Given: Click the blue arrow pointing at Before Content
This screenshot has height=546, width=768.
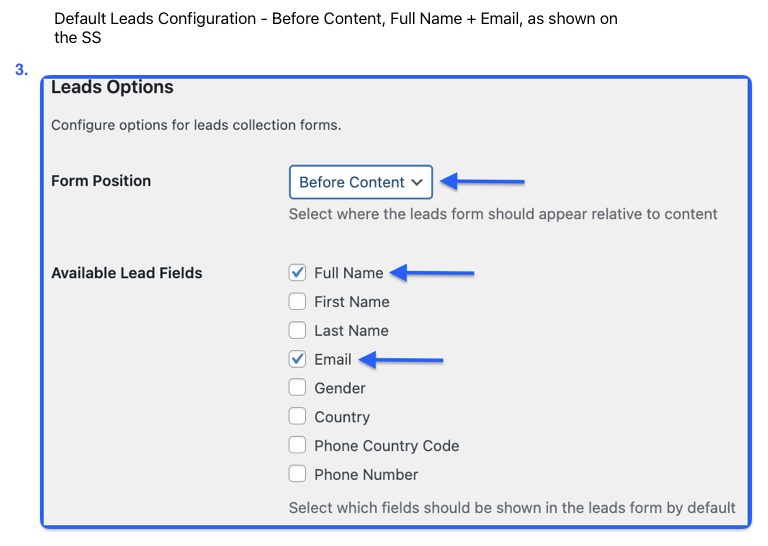Looking at the screenshot, I should coord(482,181).
